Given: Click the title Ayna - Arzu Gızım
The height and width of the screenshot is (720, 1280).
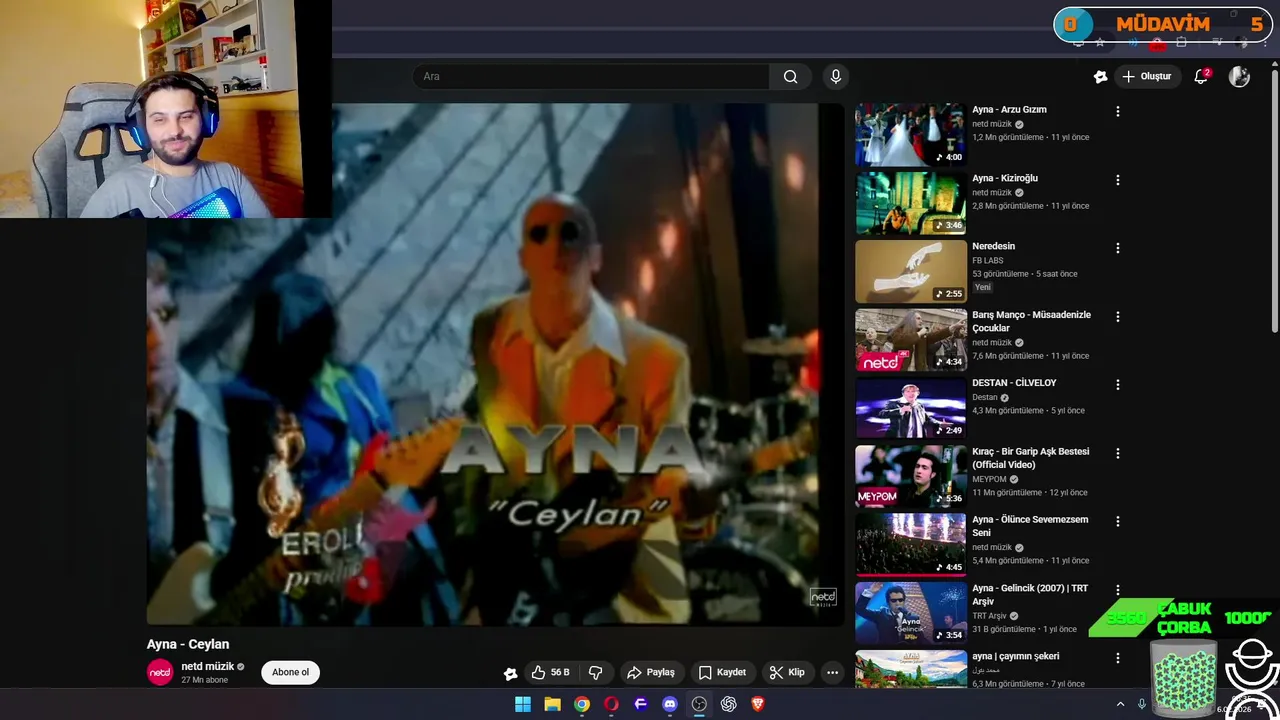Looking at the screenshot, I should (1009, 110).
